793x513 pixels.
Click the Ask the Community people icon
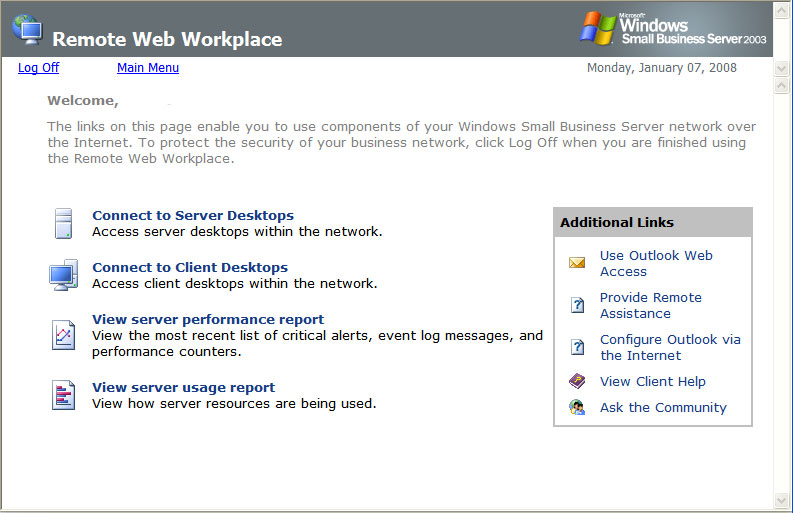click(x=577, y=407)
